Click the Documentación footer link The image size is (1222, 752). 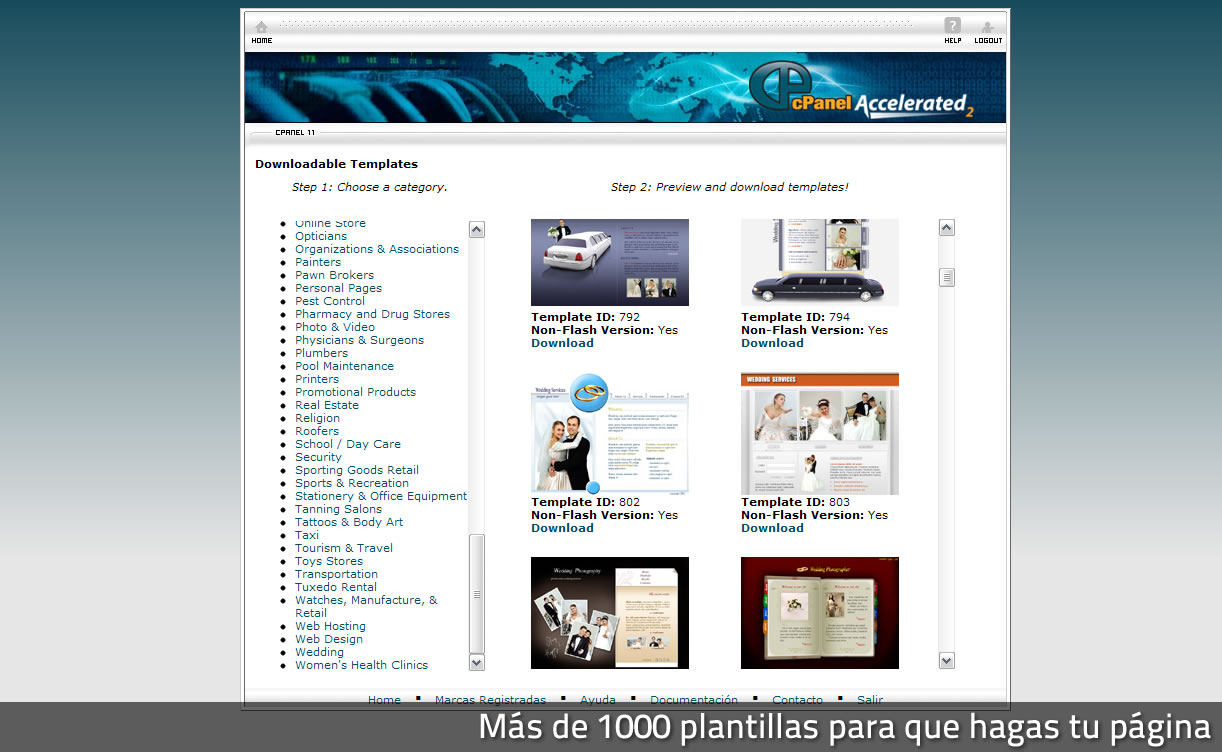693,699
